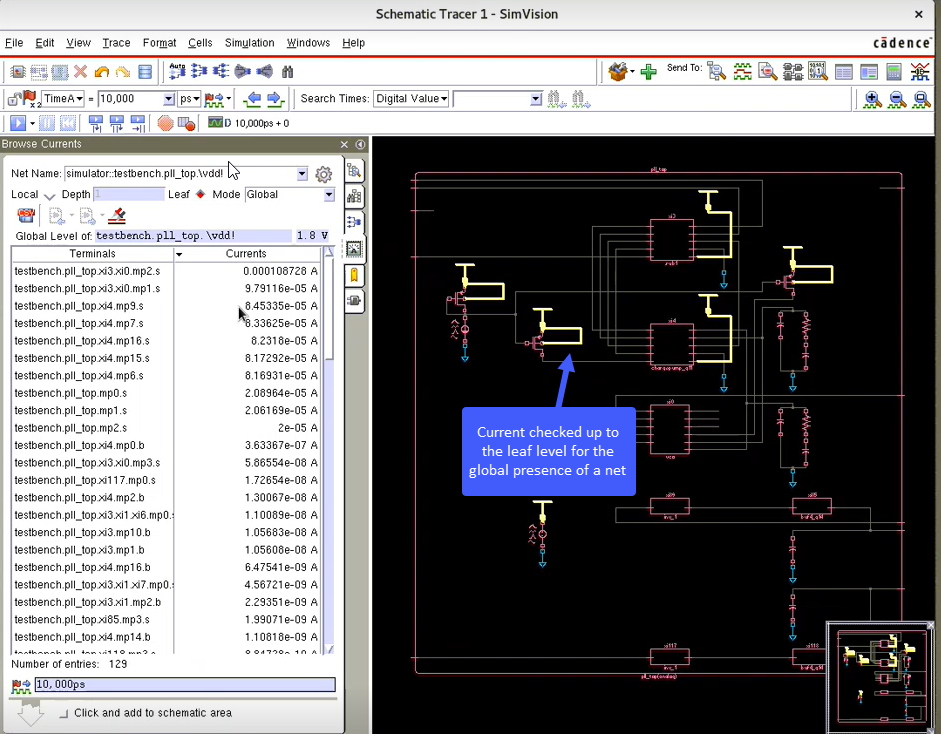This screenshot has height=734, width=941.
Task: Click the gear settings icon beside Net Name
Action: [323, 174]
